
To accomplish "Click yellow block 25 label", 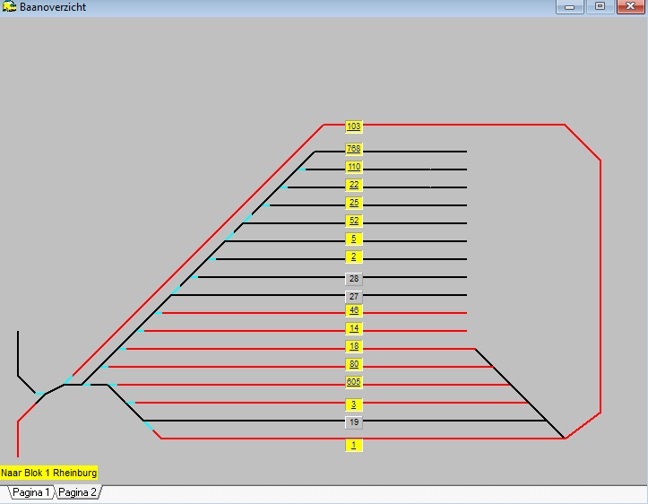I will point(353,203).
